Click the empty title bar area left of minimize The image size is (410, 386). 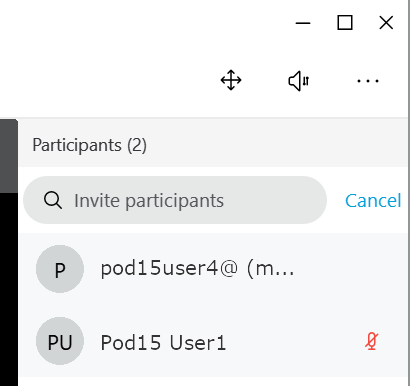[x=143, y=23]
